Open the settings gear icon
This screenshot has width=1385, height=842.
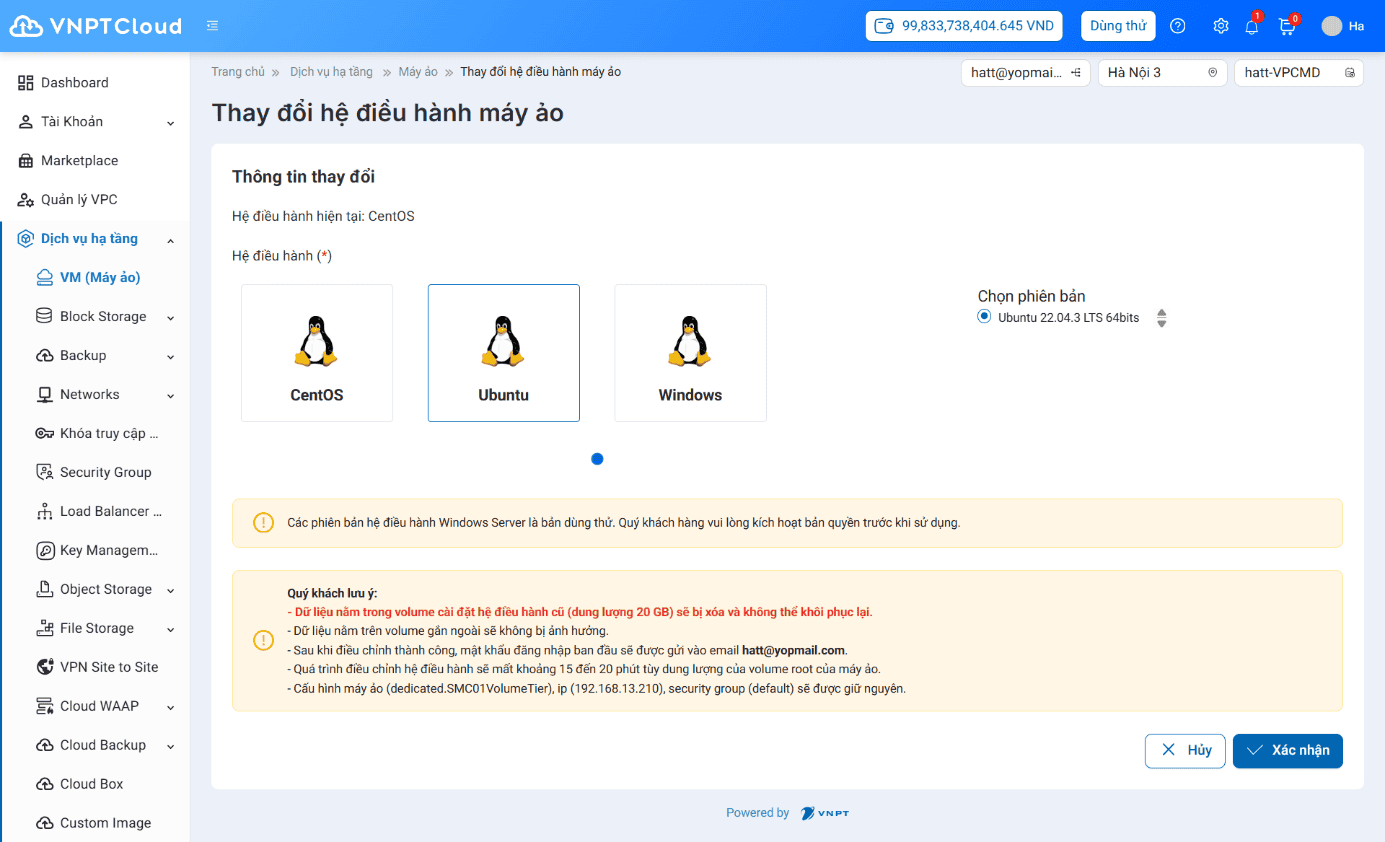[x=1220, y=26]
